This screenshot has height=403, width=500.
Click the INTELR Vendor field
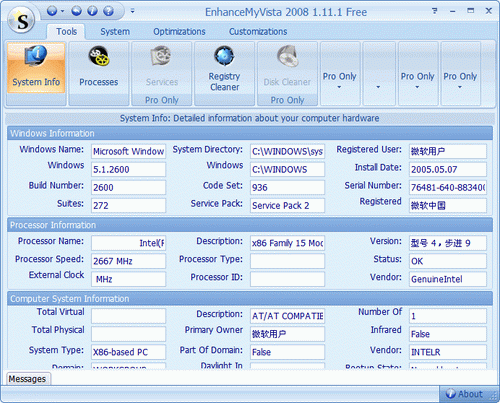pos(448,352)
